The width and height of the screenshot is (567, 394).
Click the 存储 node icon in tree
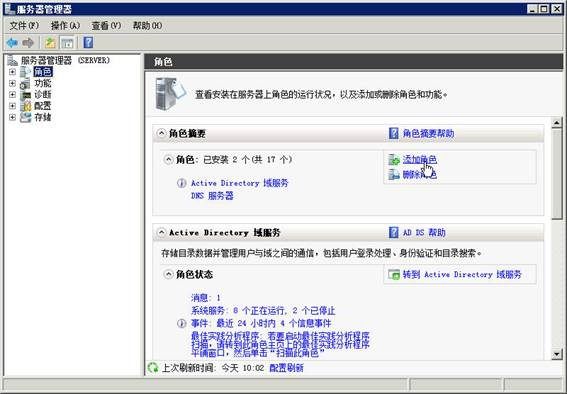[25, 117]
